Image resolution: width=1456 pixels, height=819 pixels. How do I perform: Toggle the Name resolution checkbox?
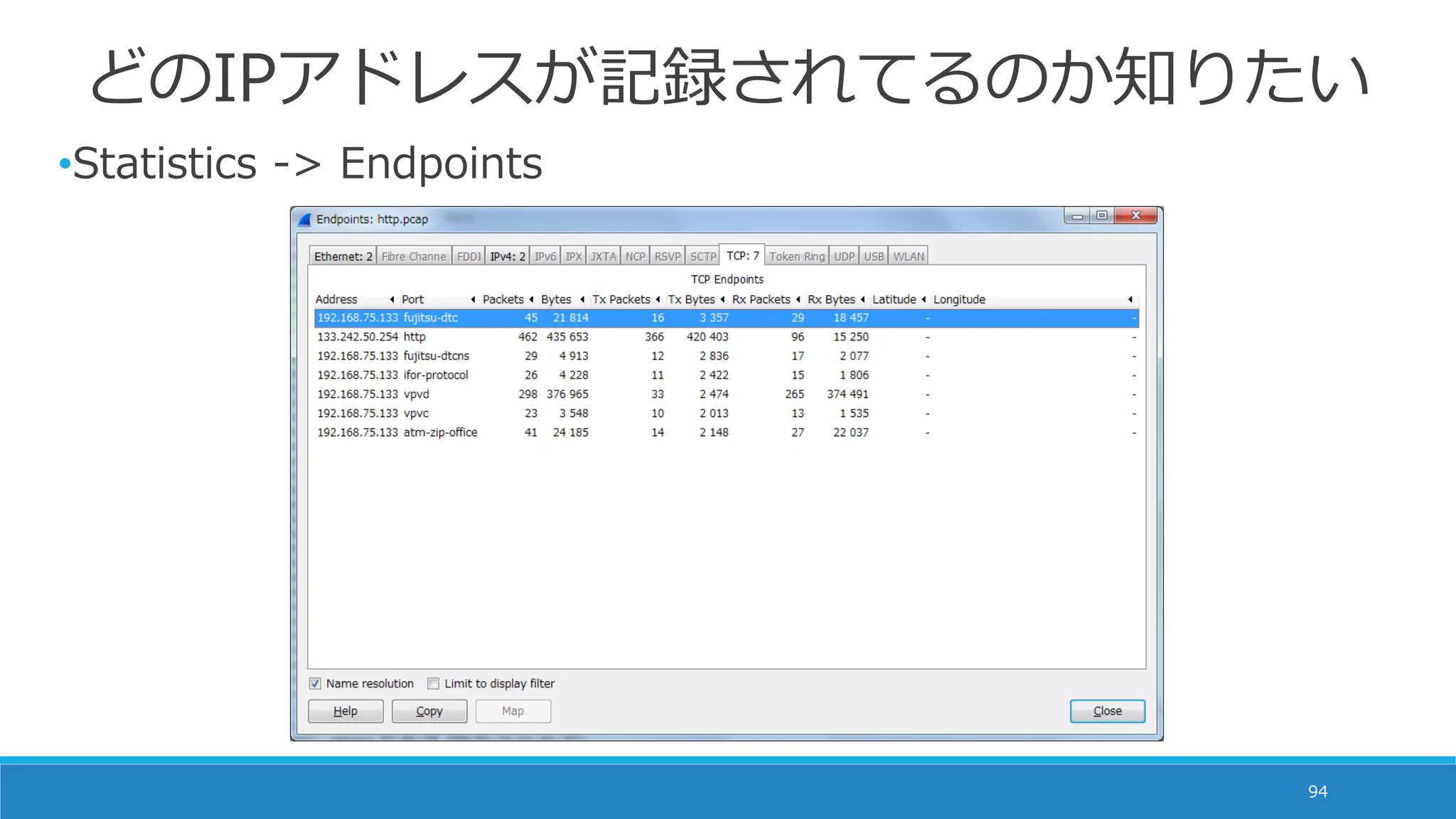(x=315, y=684)
